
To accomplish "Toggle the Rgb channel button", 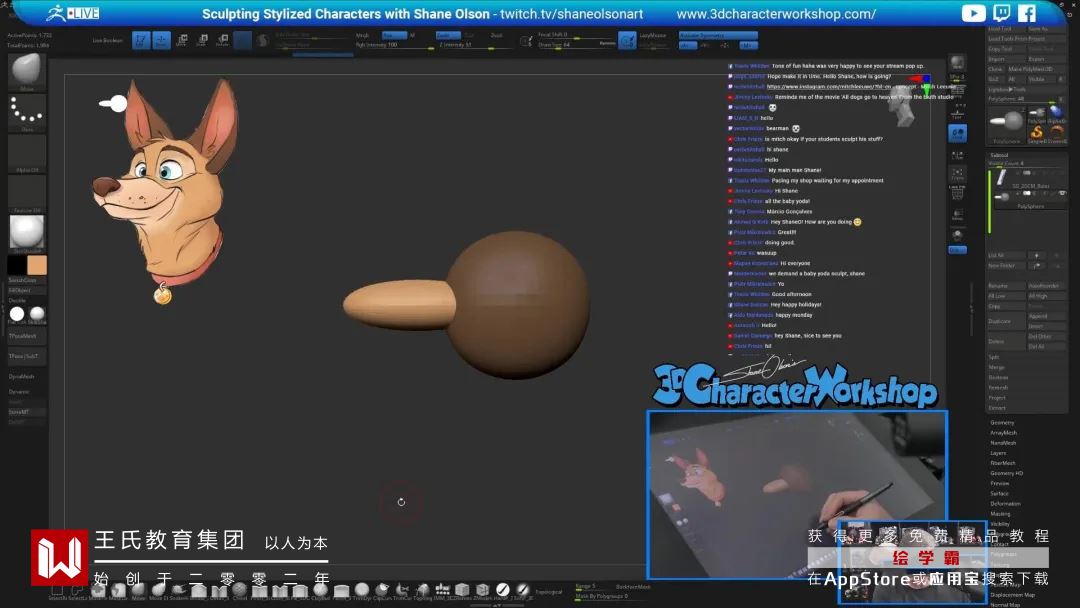I will click(x=394, y=35).
